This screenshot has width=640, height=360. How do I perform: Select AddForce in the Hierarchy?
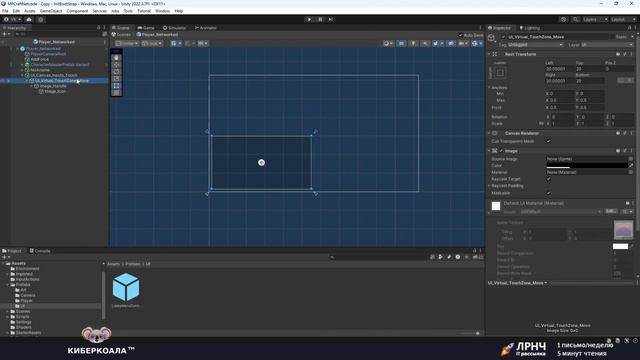40,59
